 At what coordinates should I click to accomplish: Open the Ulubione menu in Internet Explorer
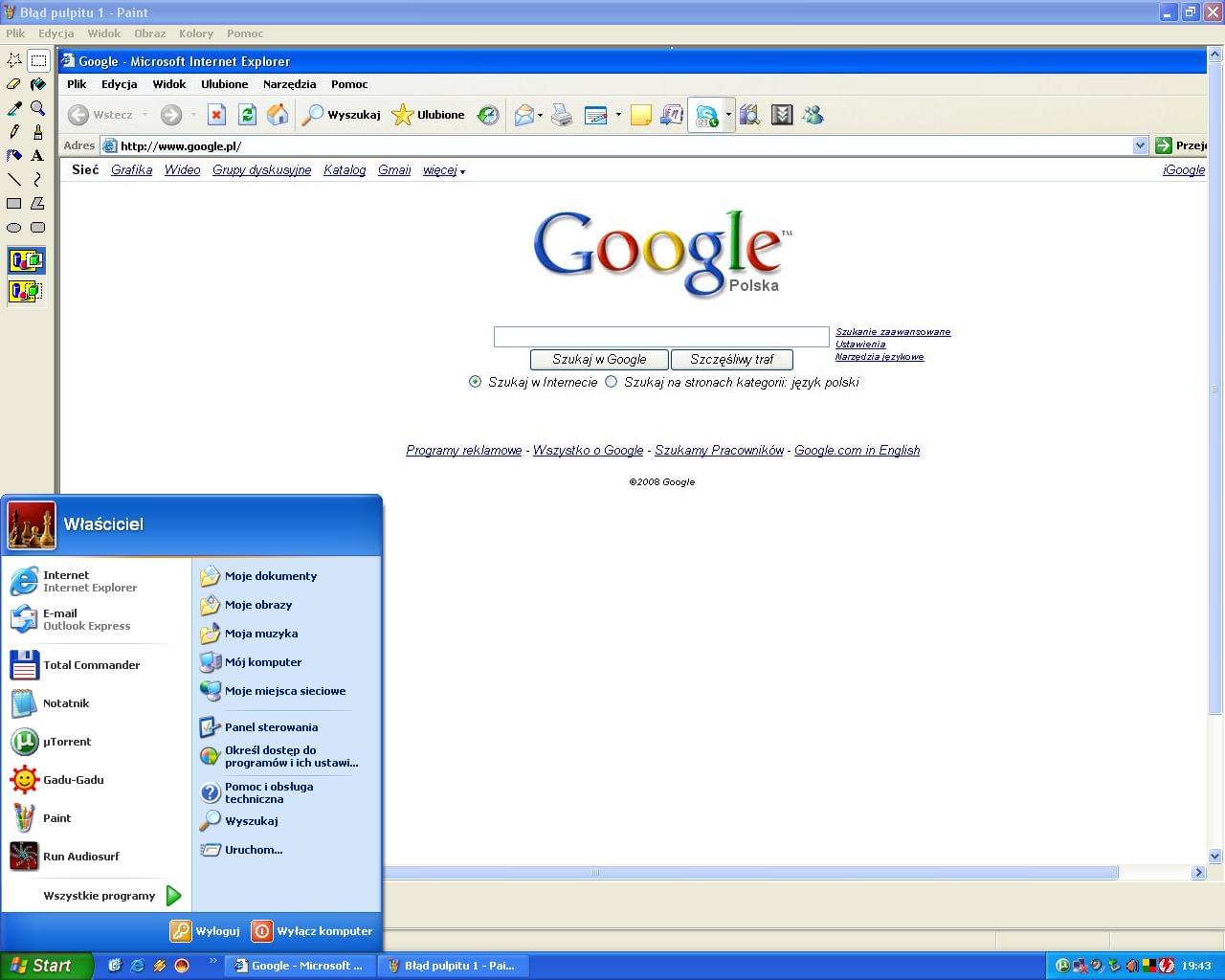coord(225,84)
